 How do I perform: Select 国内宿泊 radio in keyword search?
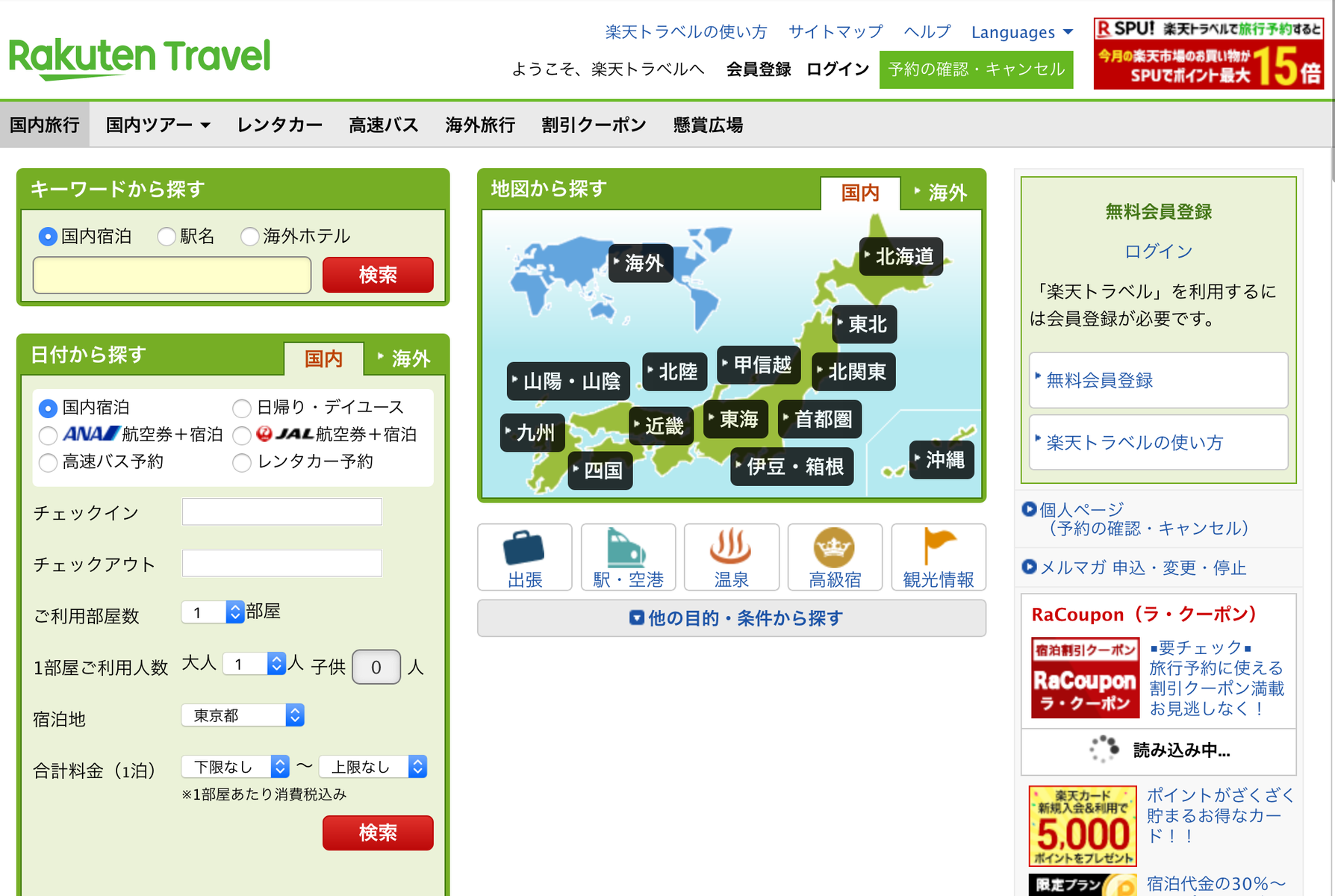pos(48,237)
